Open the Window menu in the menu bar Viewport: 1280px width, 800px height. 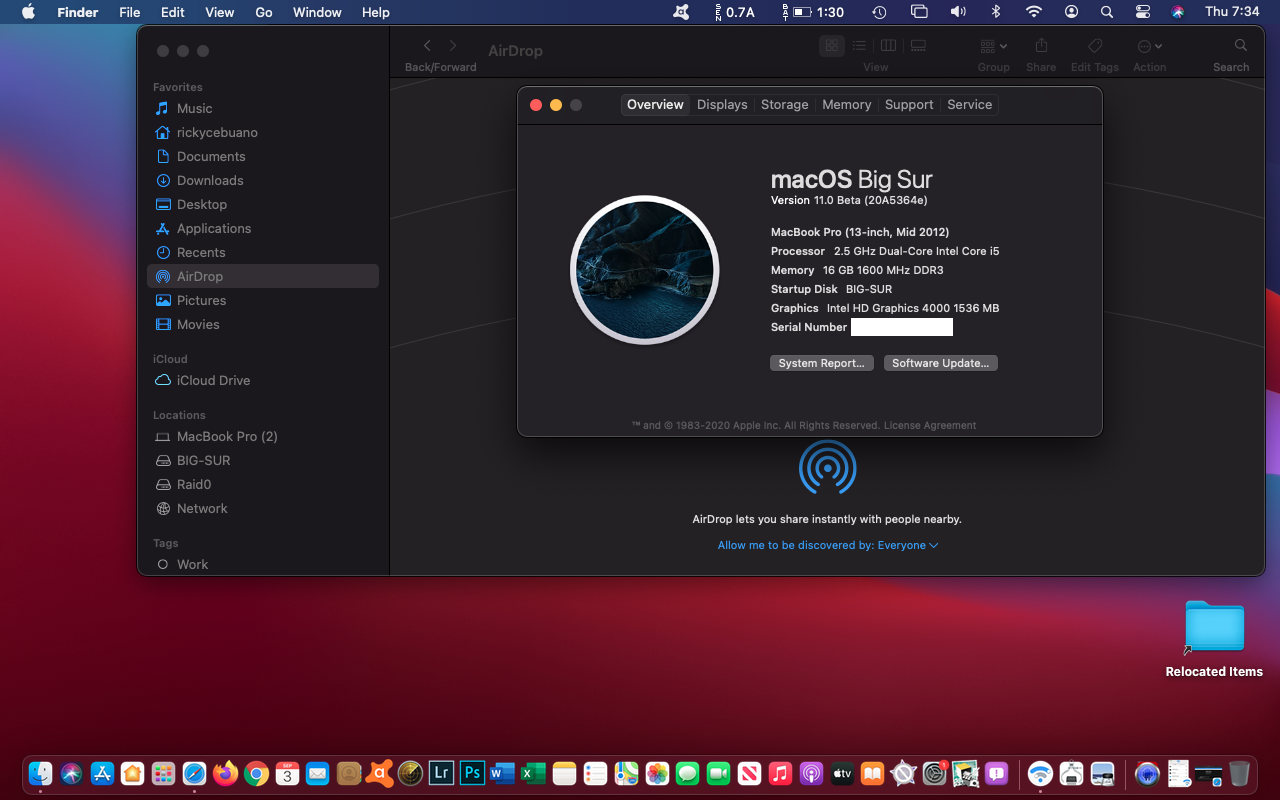point(317,12)
